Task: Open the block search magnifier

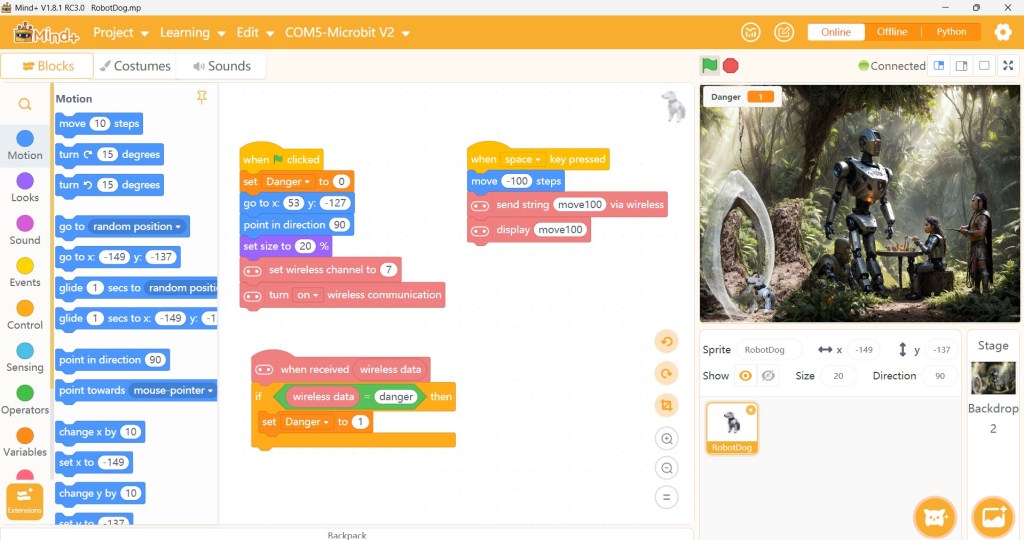Action: (25, 104)
